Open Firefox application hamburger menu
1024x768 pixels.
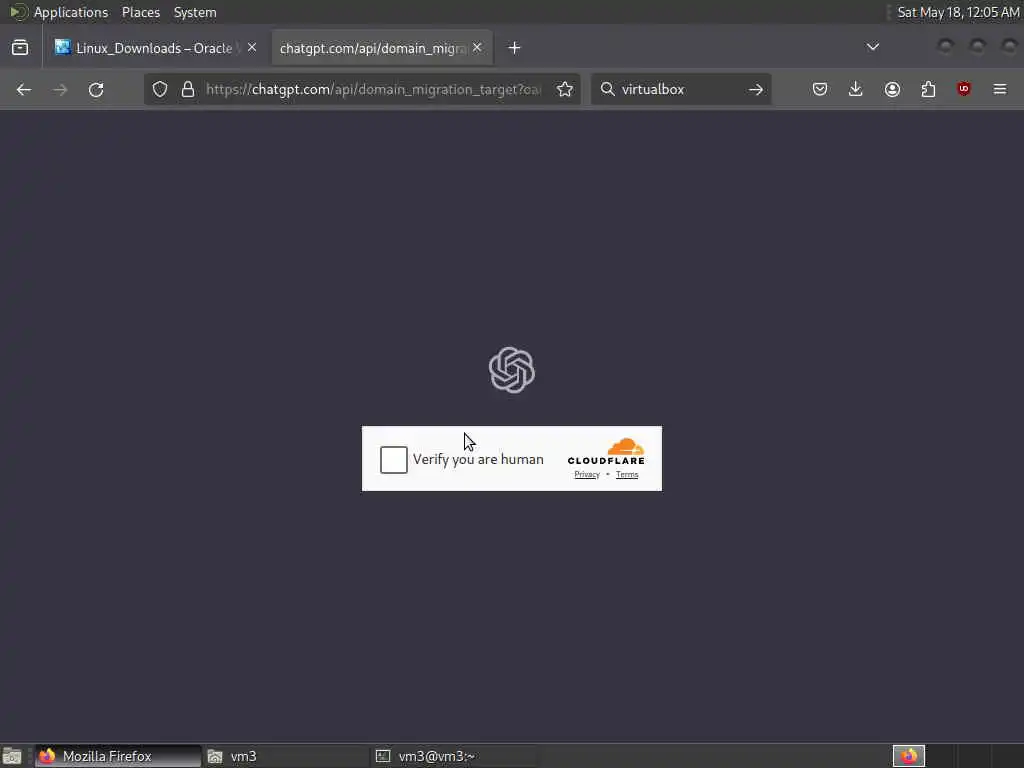click(x=1000, y=89)
